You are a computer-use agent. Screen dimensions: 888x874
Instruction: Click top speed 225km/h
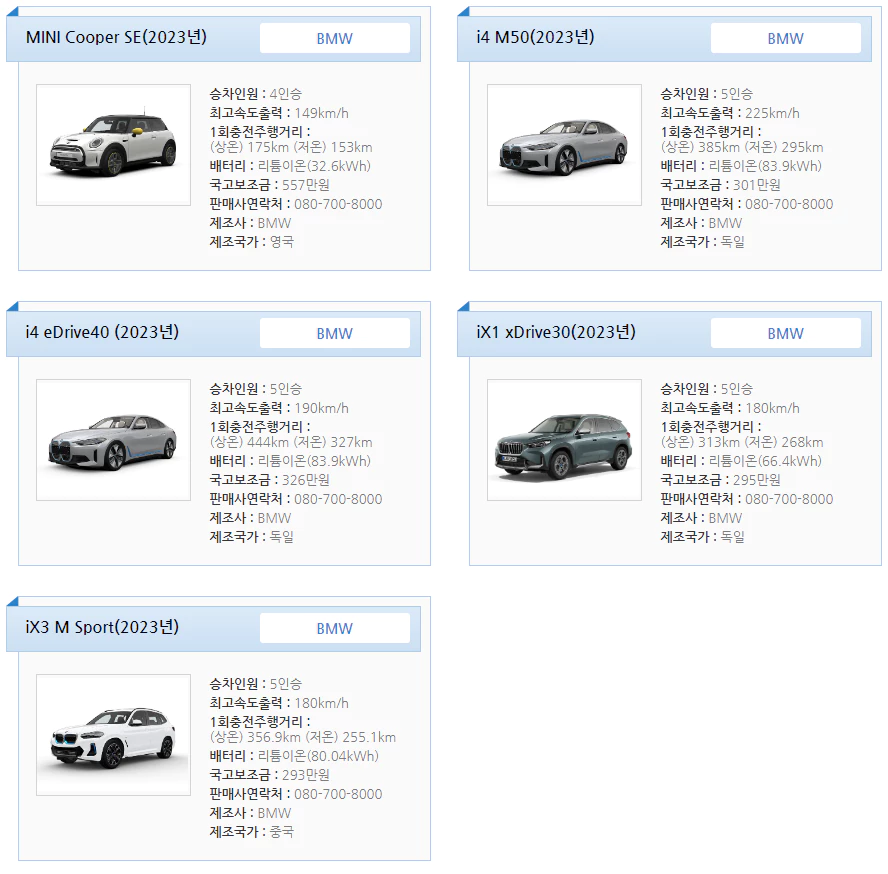pos(772,113)
